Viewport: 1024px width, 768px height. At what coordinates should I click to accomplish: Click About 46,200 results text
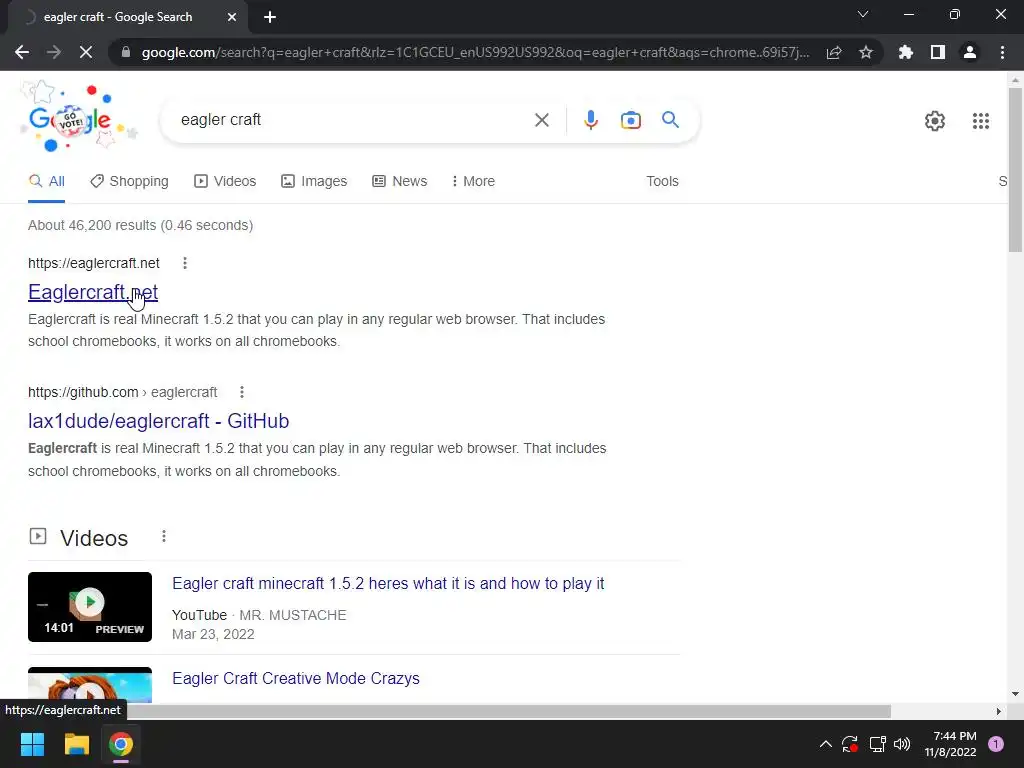[x=140, y=225]
